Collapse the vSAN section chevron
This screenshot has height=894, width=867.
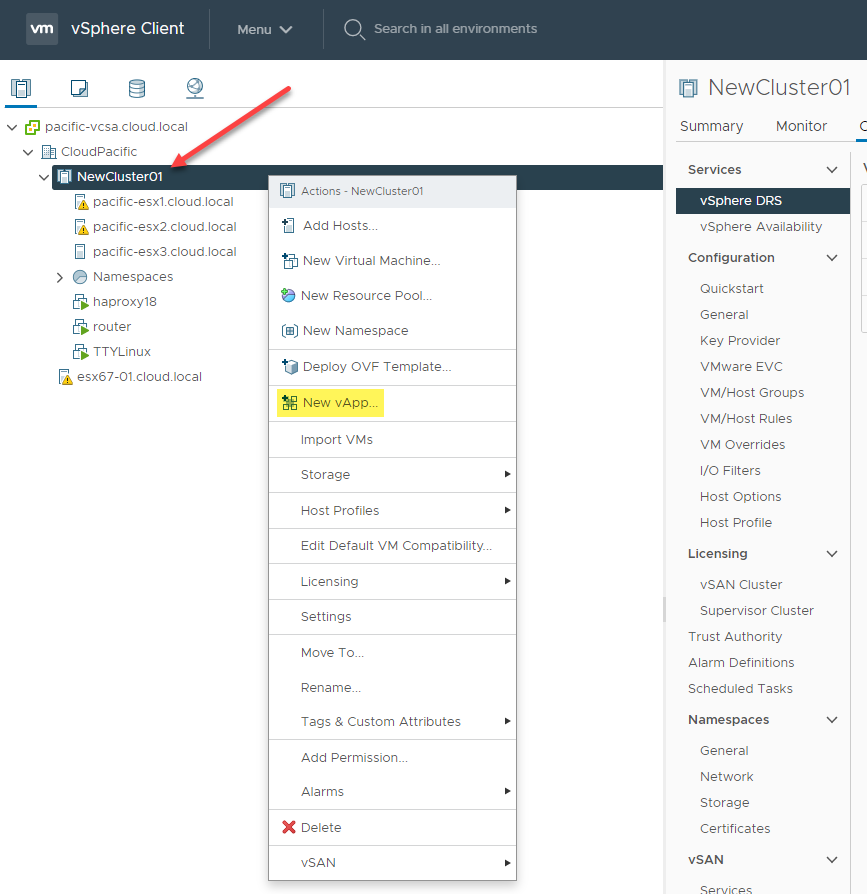(x=832, y=860)
